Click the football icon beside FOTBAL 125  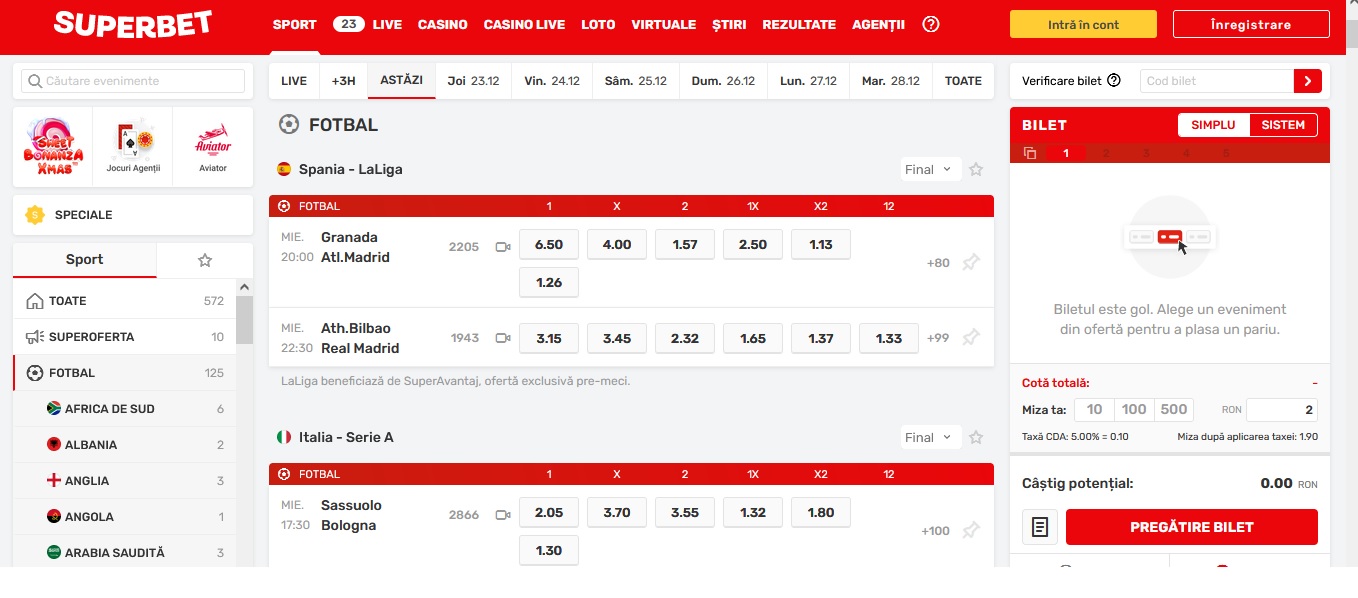pos(35,373)
